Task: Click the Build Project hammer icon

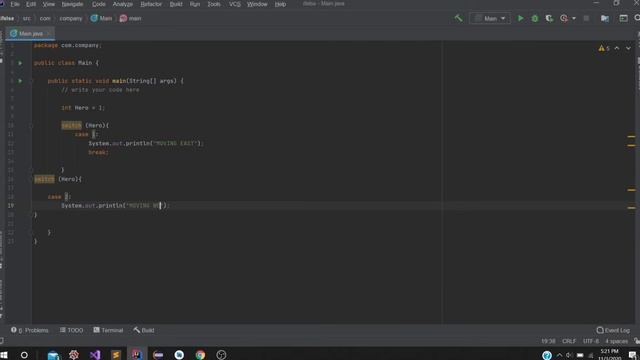Action: click(458, 18)
